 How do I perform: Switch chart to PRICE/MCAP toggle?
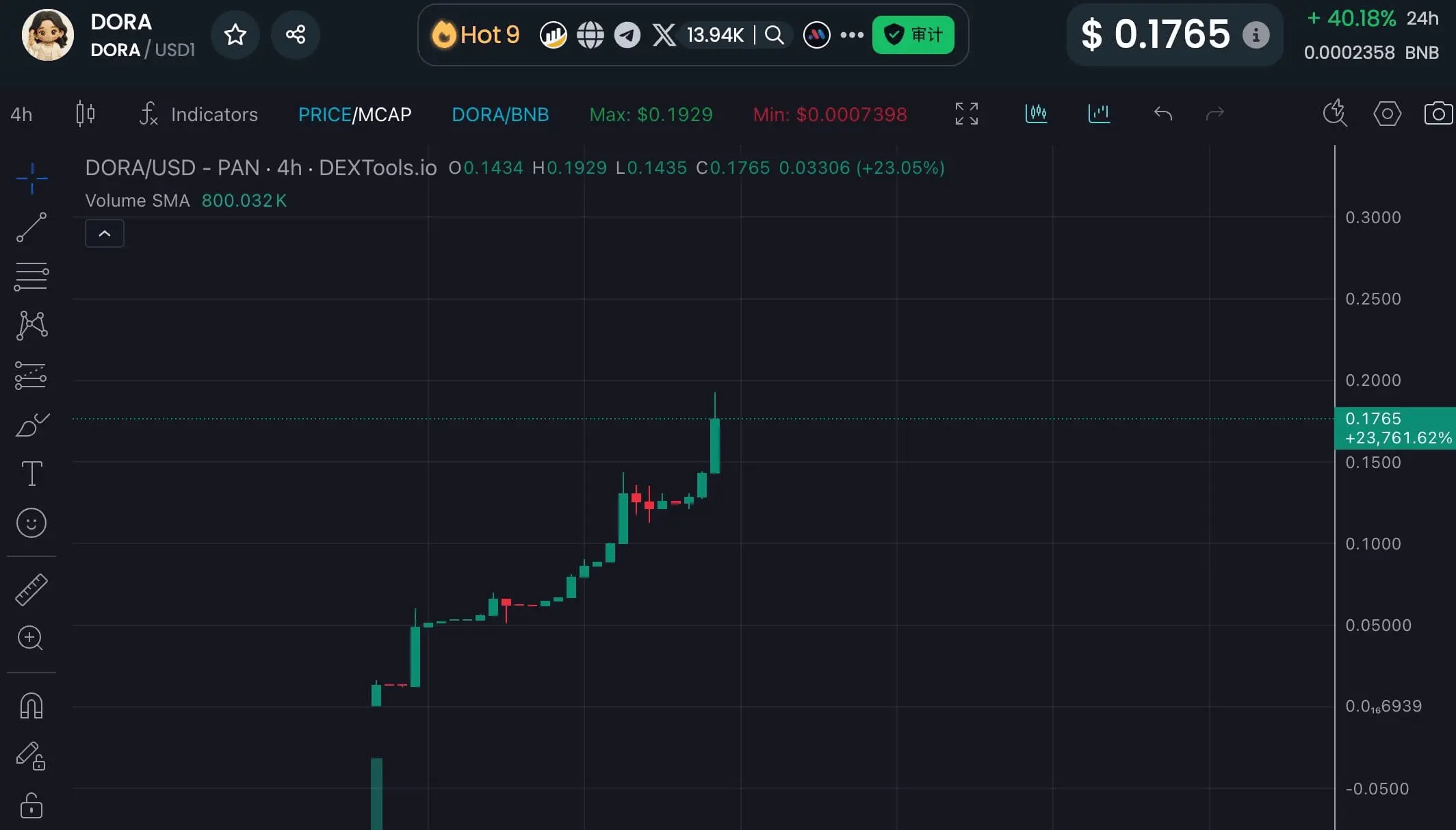(x=354, y=114)
